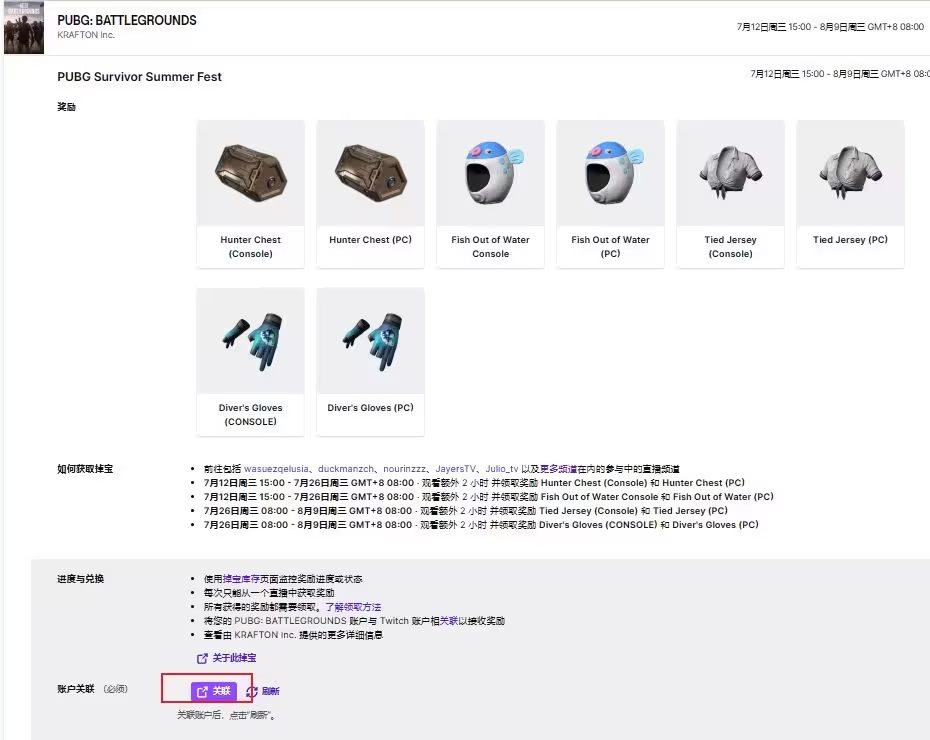Click the Diver's Gloves (CONSOLE) reward card
Screen dimensions: 930x740
250,362
